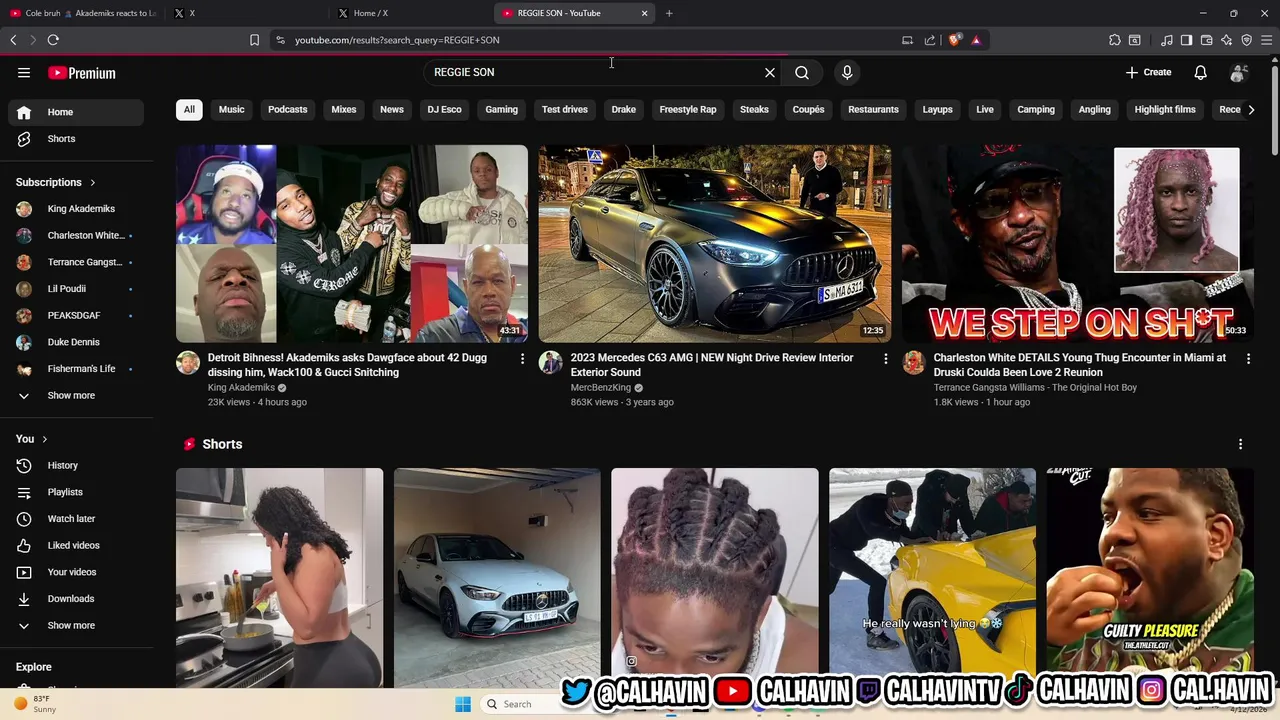Viewport: 1280px width, 720px height.
Task: Select the Podcasts filter chip
Action: (x=288, y=109)
